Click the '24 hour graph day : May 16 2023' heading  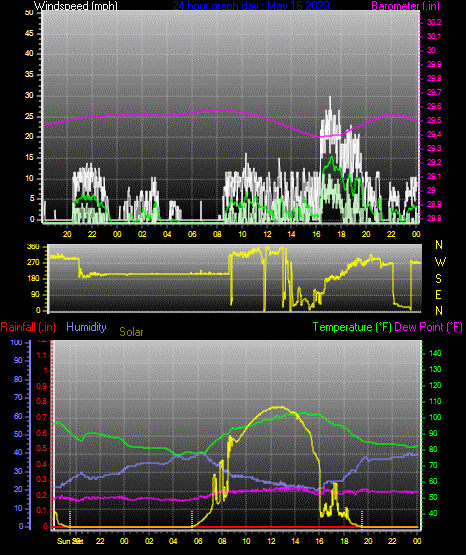tap(251, 6)
